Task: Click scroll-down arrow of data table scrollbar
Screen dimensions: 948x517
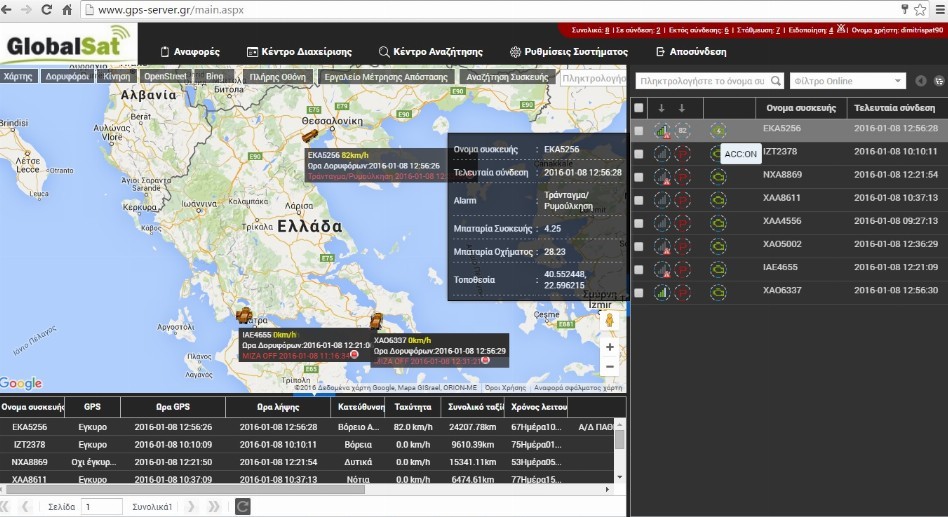Action: (x=619, y=477)
